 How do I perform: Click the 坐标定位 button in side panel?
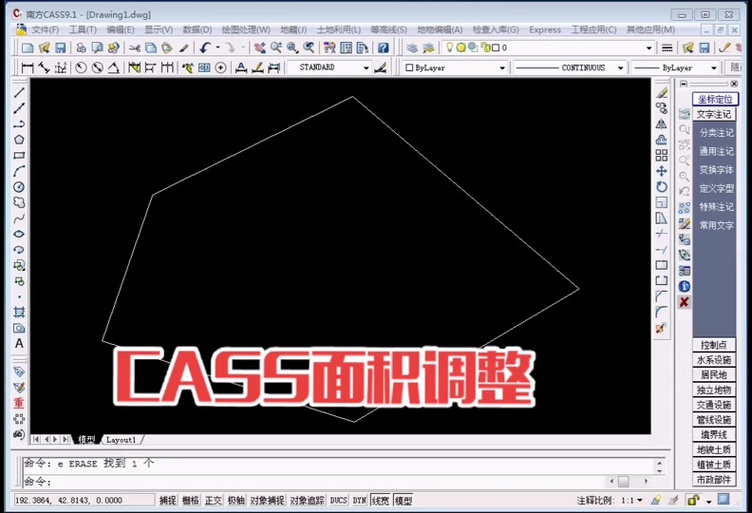715,99
